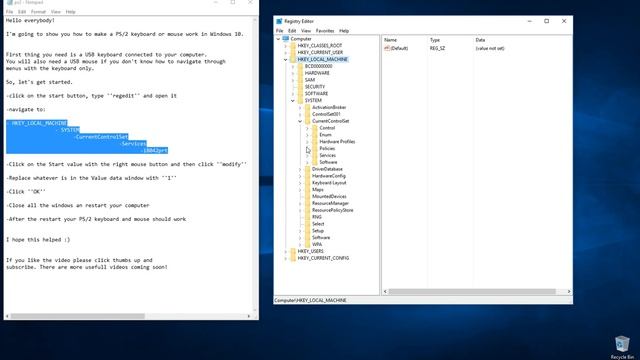Click Registry Editor horizontal scrollbar
This screenshot has height=360, width=640.
(472, 291)
